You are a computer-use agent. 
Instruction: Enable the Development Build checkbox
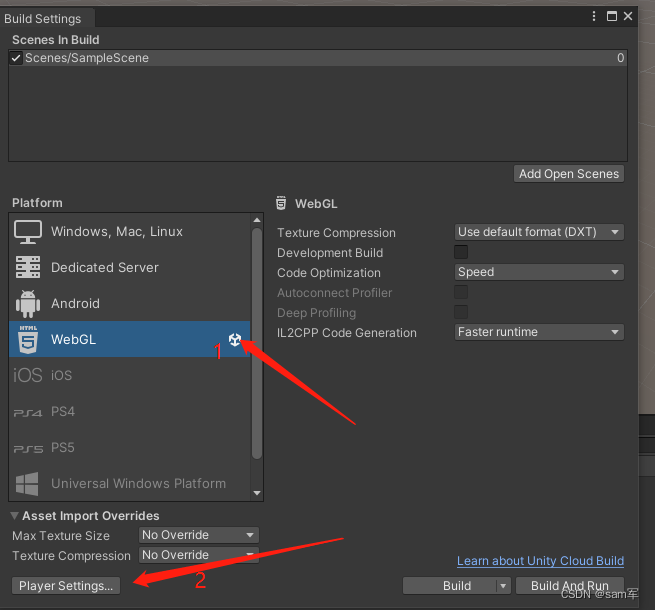461,252
